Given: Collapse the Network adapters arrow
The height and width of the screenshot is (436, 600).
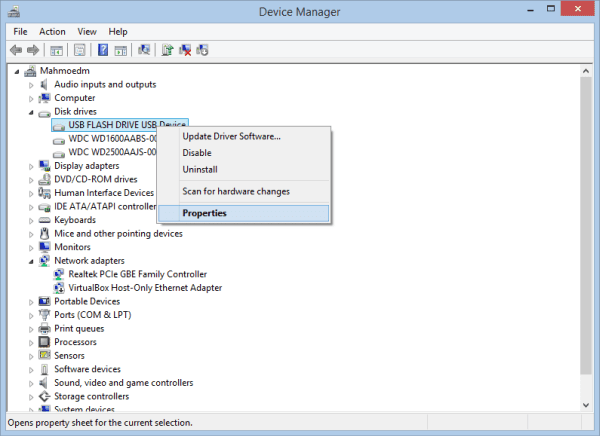Looking at the screenshot, I should point(31,262).
